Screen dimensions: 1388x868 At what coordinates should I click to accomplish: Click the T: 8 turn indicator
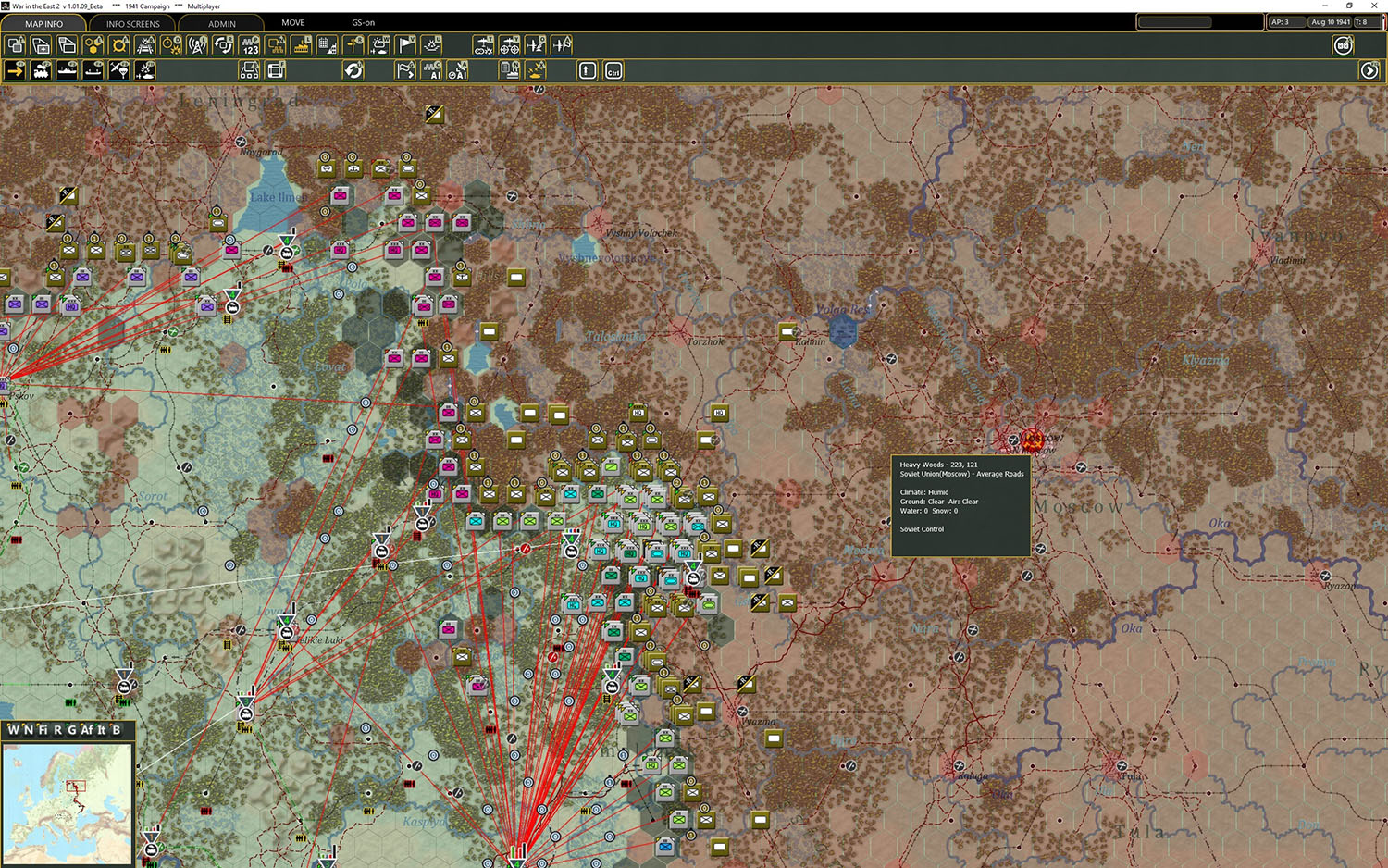pyautogui.click(x=1367, y=22)
